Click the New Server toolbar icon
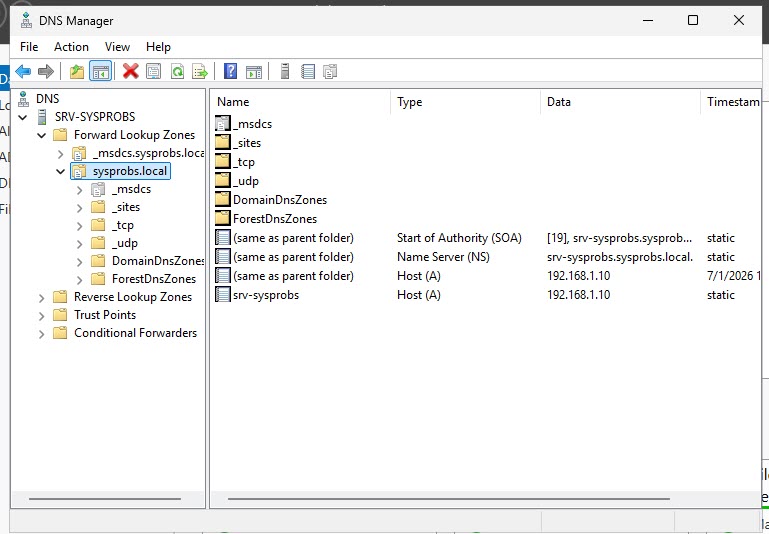Image resolution: width=769 pixels, height=534 pixels. 285,72
